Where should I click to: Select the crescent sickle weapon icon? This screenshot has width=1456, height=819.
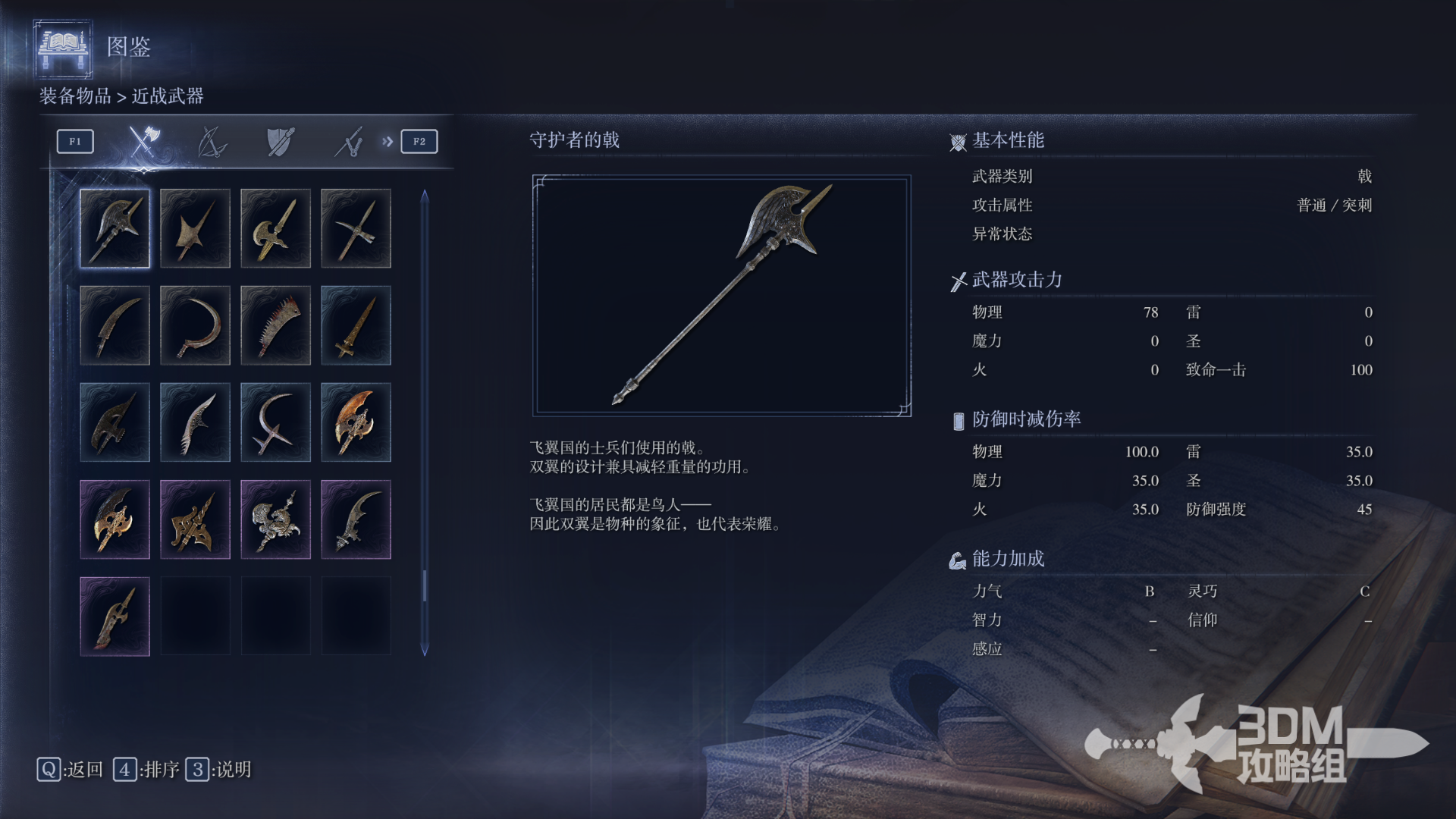click(195, 325)
